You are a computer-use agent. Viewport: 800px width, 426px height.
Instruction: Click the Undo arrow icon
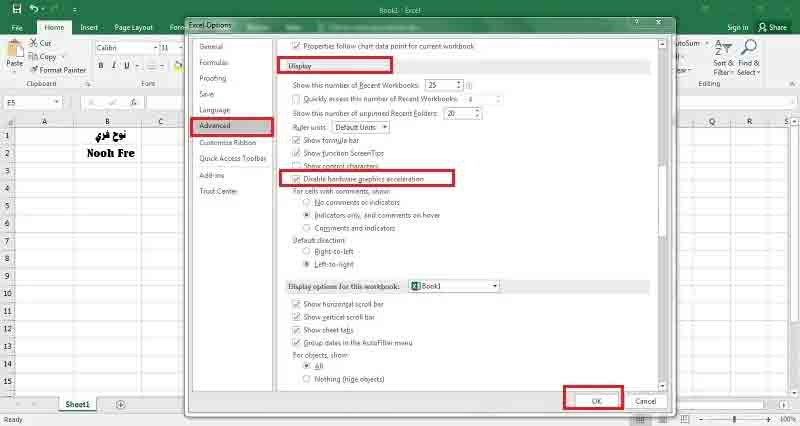point(34,9)
